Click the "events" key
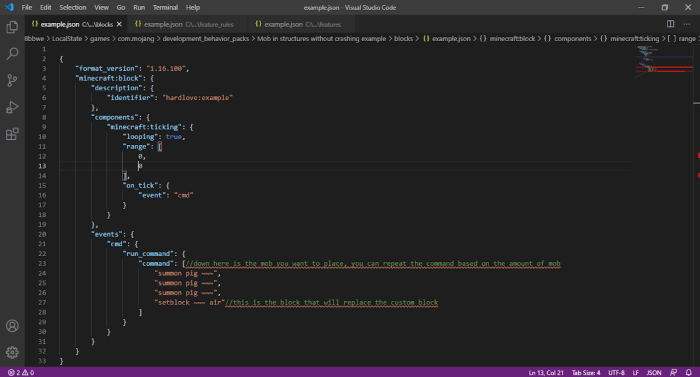 tap(107, 234)
